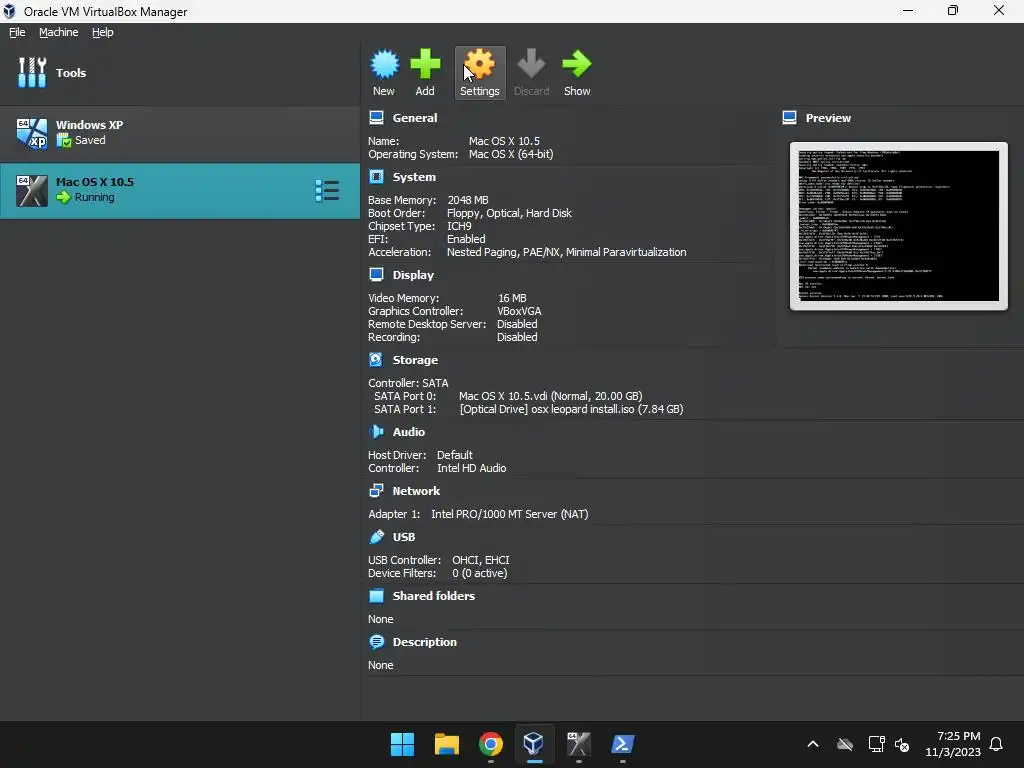Click the Audio section speaker icon
The width and height of the screenshot is (1024, 768).
pyautogui.click(x=376, y=431)
